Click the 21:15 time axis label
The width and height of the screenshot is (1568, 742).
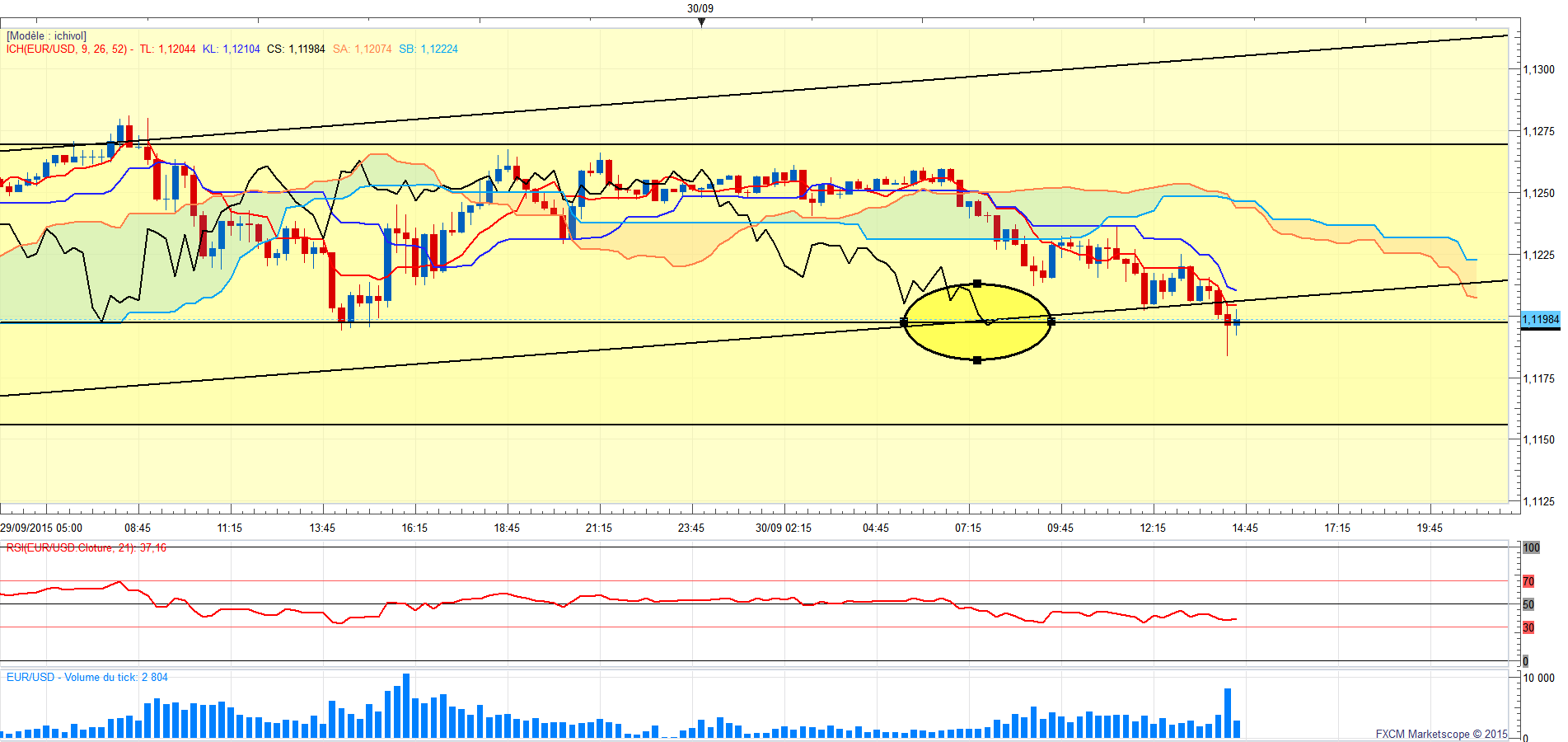(x=599, y=528)
